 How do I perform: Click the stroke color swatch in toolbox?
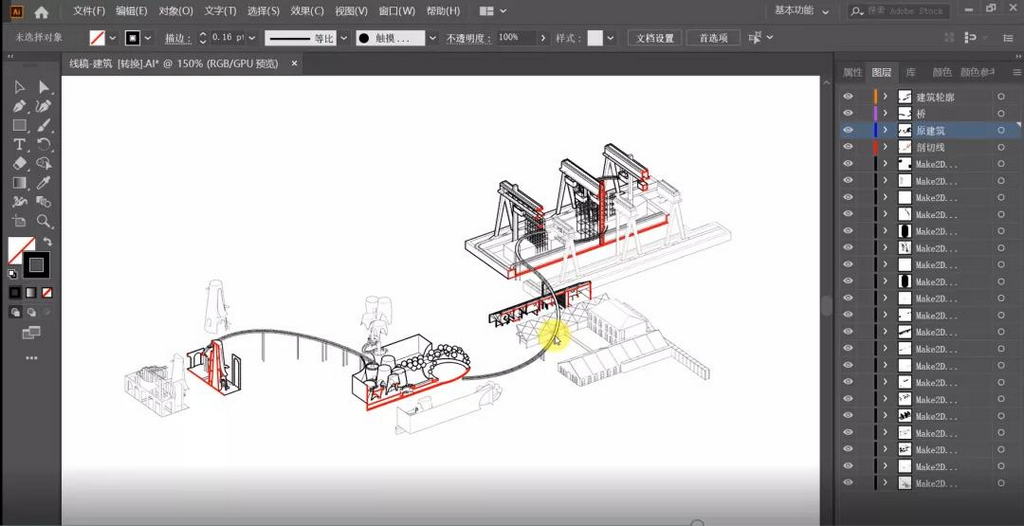[x=36, y=265]
